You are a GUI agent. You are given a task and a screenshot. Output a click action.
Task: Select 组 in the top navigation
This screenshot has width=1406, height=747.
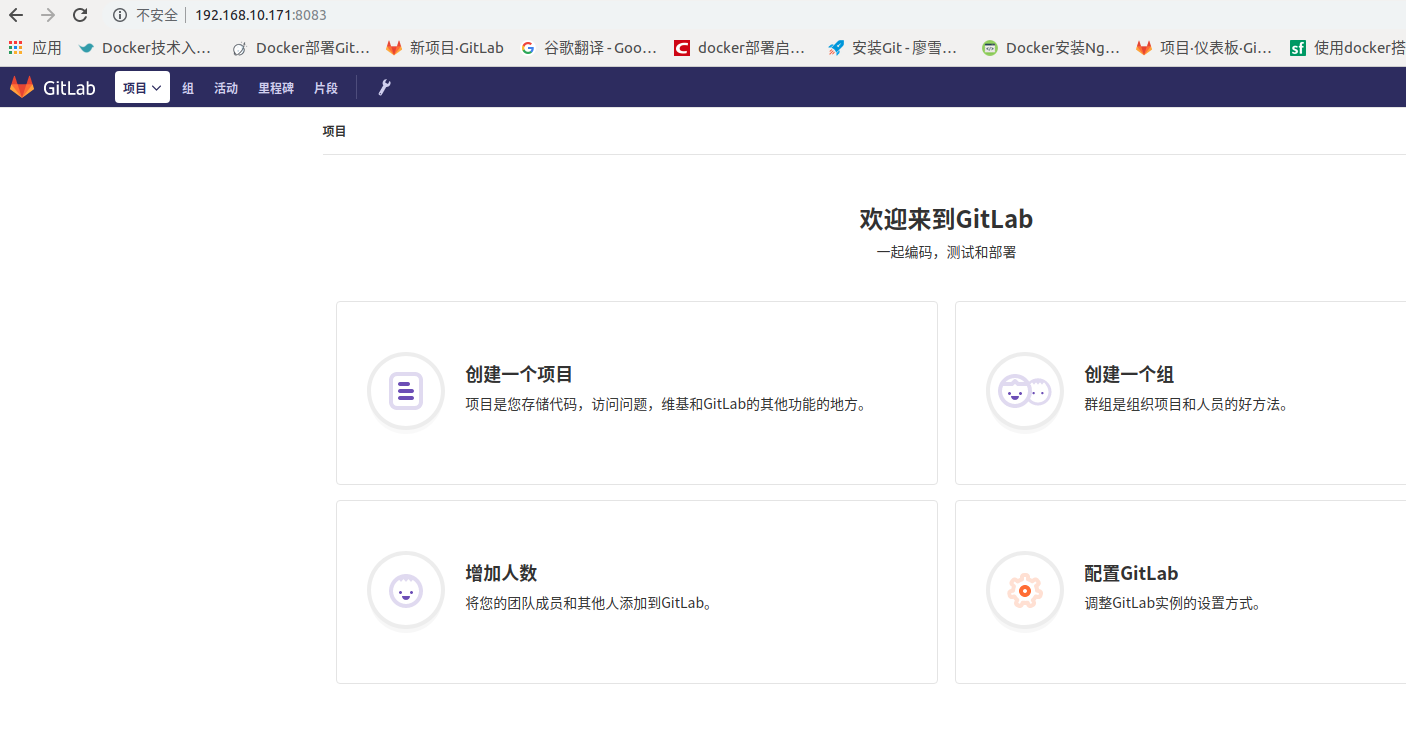coord(188,87)
